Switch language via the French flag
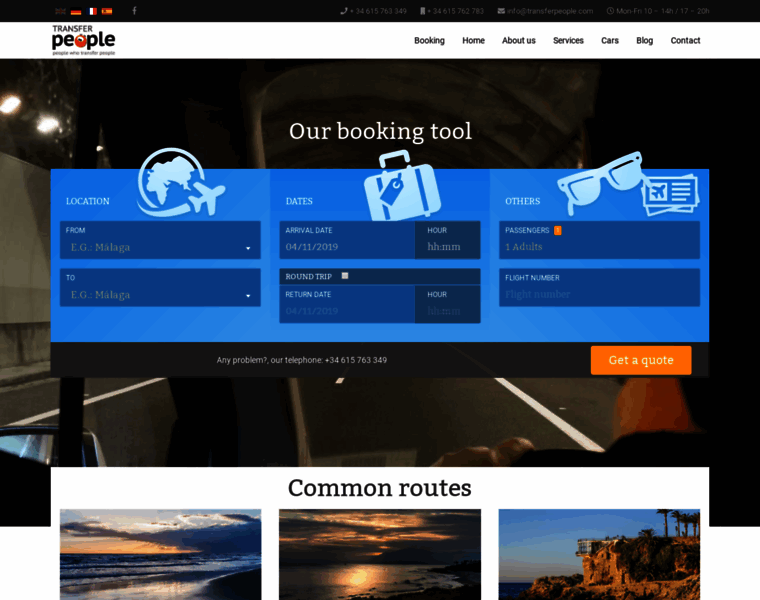The height and width of the screenshot is (600, 760). click(92, 11)
